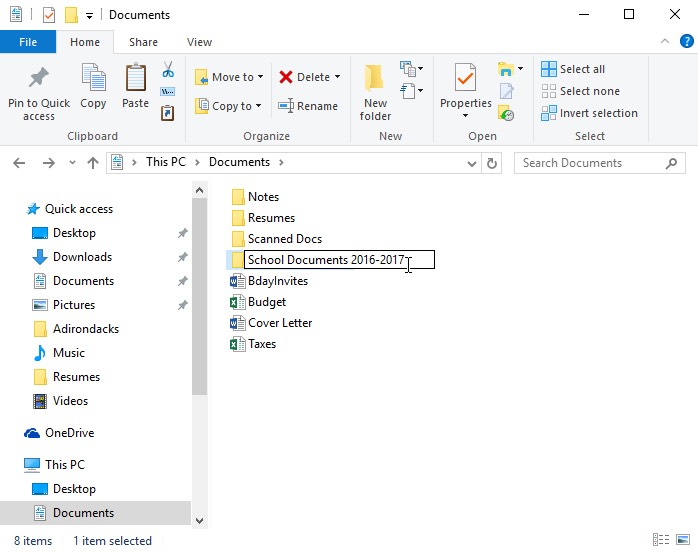Click navigation pane scroll down arrow
This screenshot has height=552, width=698.
click(x=199, y=520)
